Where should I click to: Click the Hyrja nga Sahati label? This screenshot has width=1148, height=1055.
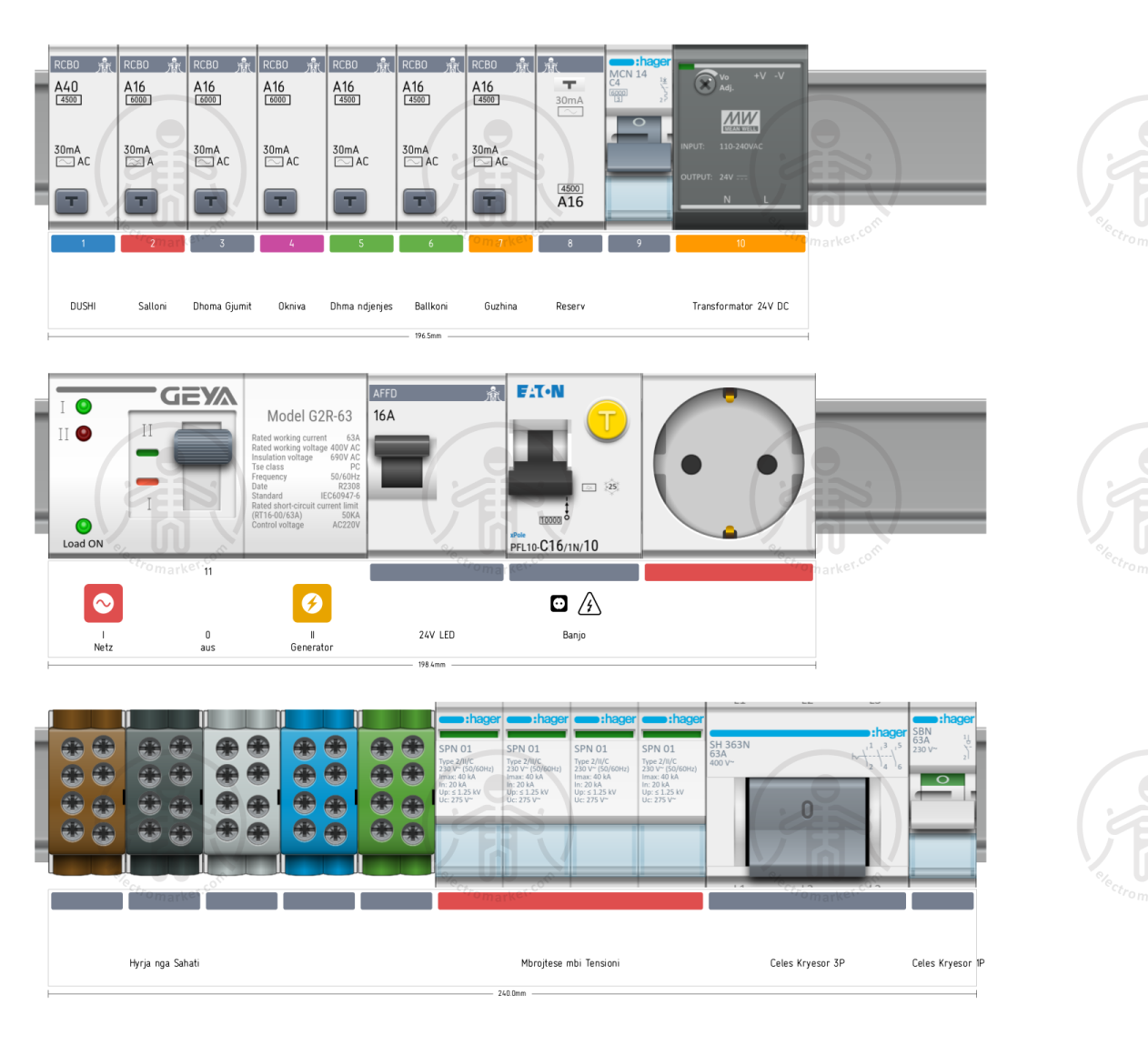tap(164, 963)
